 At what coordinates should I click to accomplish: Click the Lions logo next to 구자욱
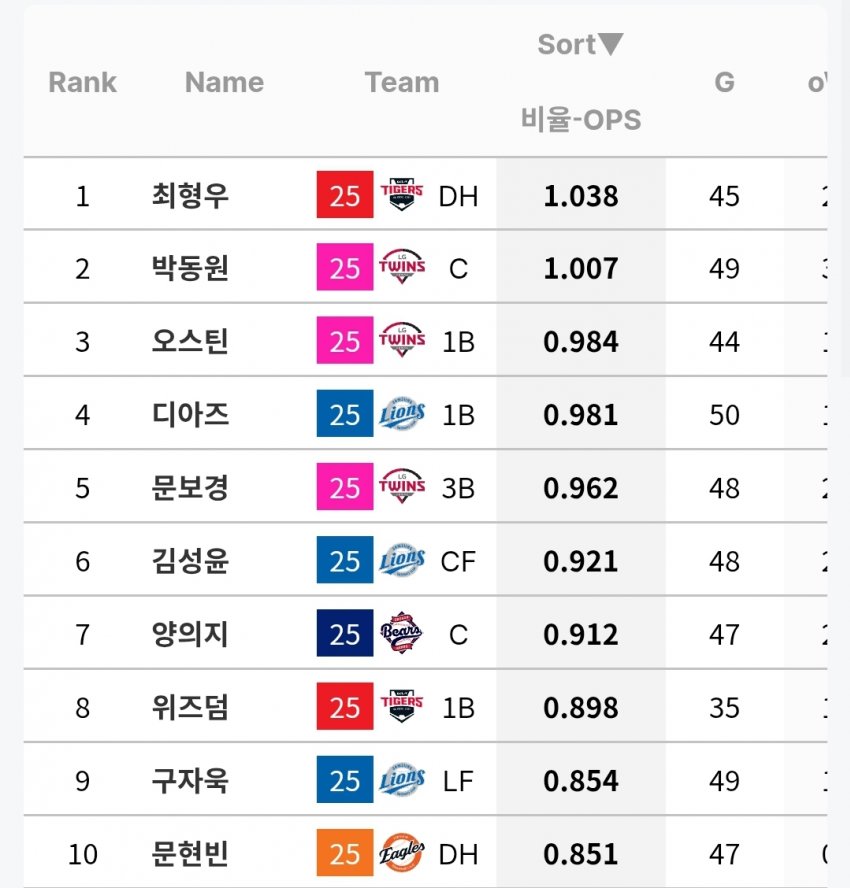[402, 780]
